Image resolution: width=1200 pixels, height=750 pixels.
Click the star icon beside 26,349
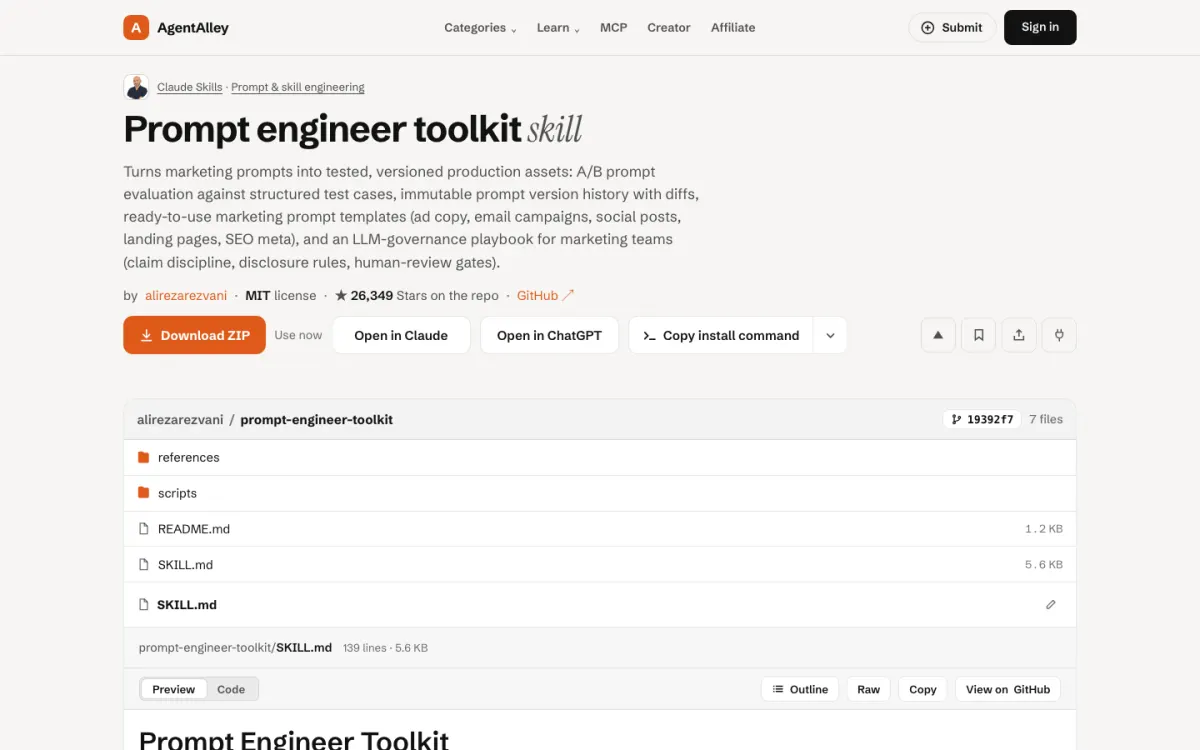pyautogui.click(x=341, y=295)
